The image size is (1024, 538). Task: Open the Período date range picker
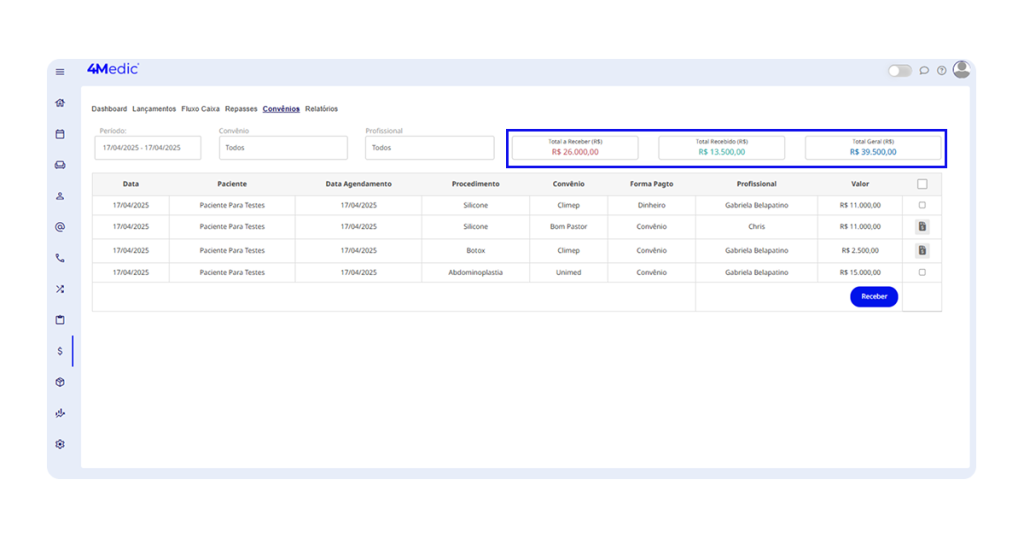[148, 148]
